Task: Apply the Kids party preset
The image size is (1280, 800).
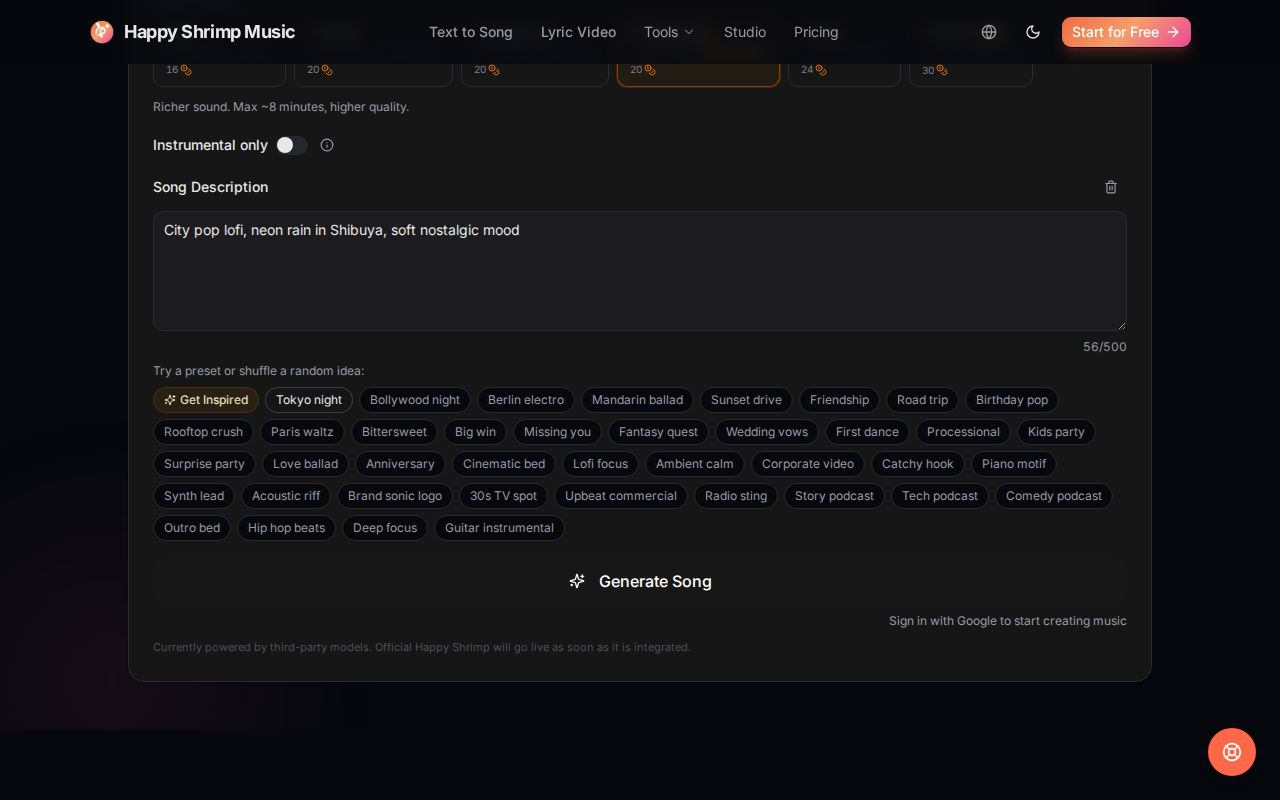Action: [x=1056, y=432]
